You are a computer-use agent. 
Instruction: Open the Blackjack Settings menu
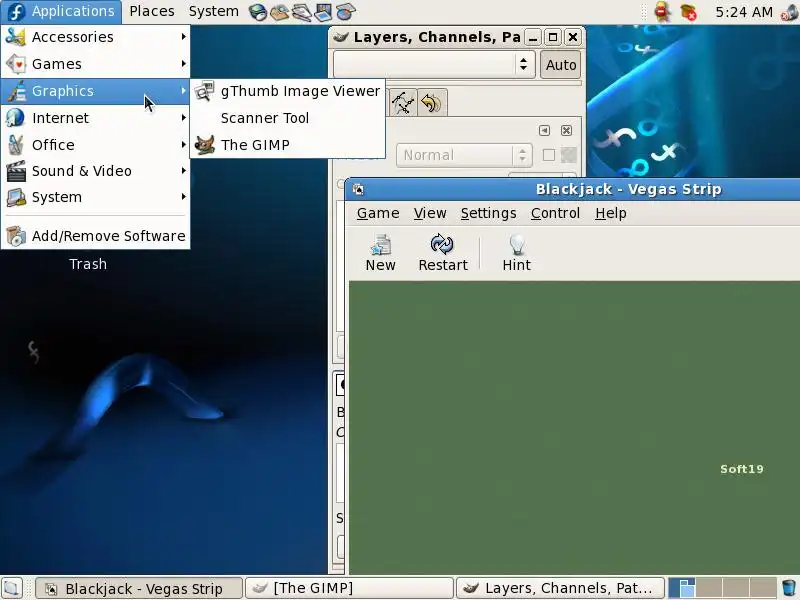click(488, 213)
